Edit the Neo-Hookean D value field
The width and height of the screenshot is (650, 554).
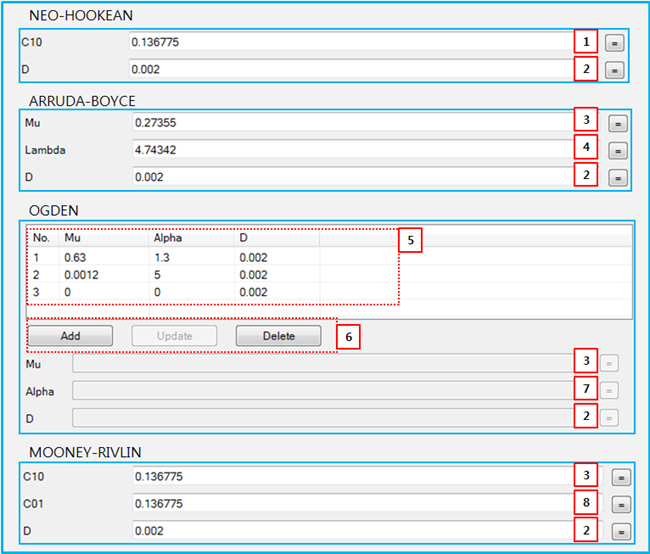point(352,69)
